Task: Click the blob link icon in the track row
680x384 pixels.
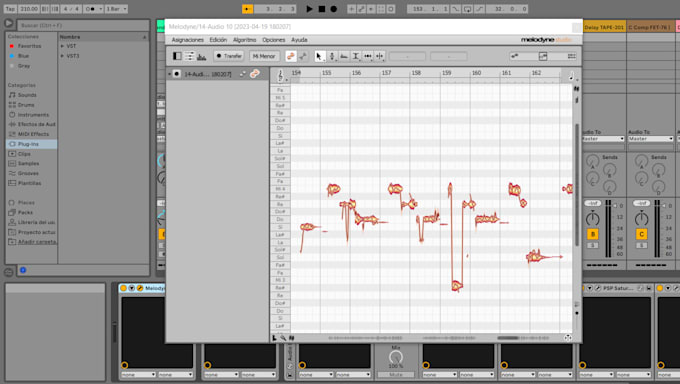Action: click(255, 74)
